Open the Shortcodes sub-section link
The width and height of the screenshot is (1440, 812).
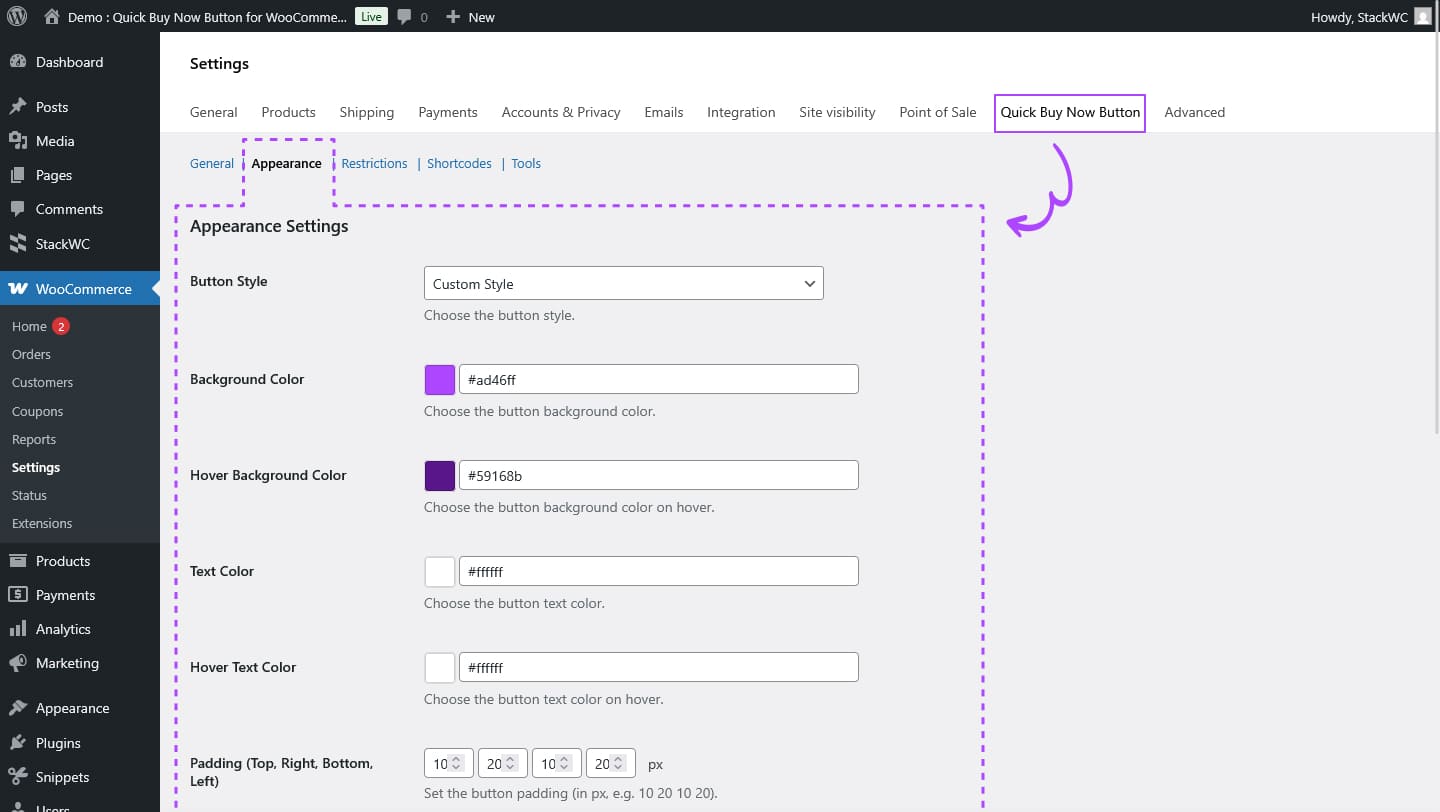(x=459, y=164)
